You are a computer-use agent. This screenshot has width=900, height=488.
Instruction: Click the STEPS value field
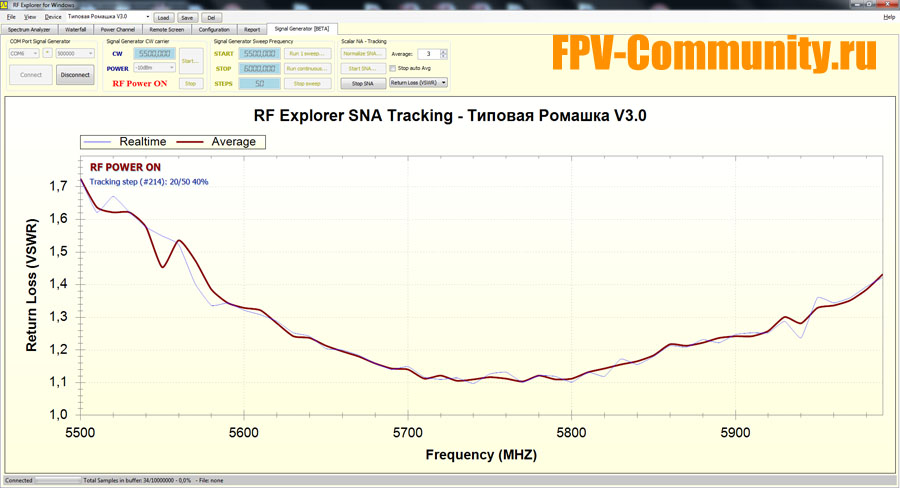click(259, 83)
